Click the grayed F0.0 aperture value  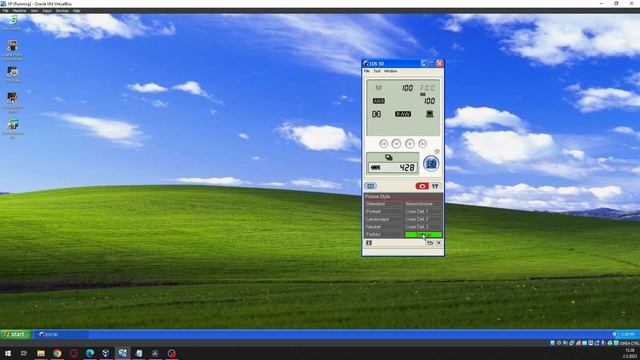click(427, 88)
